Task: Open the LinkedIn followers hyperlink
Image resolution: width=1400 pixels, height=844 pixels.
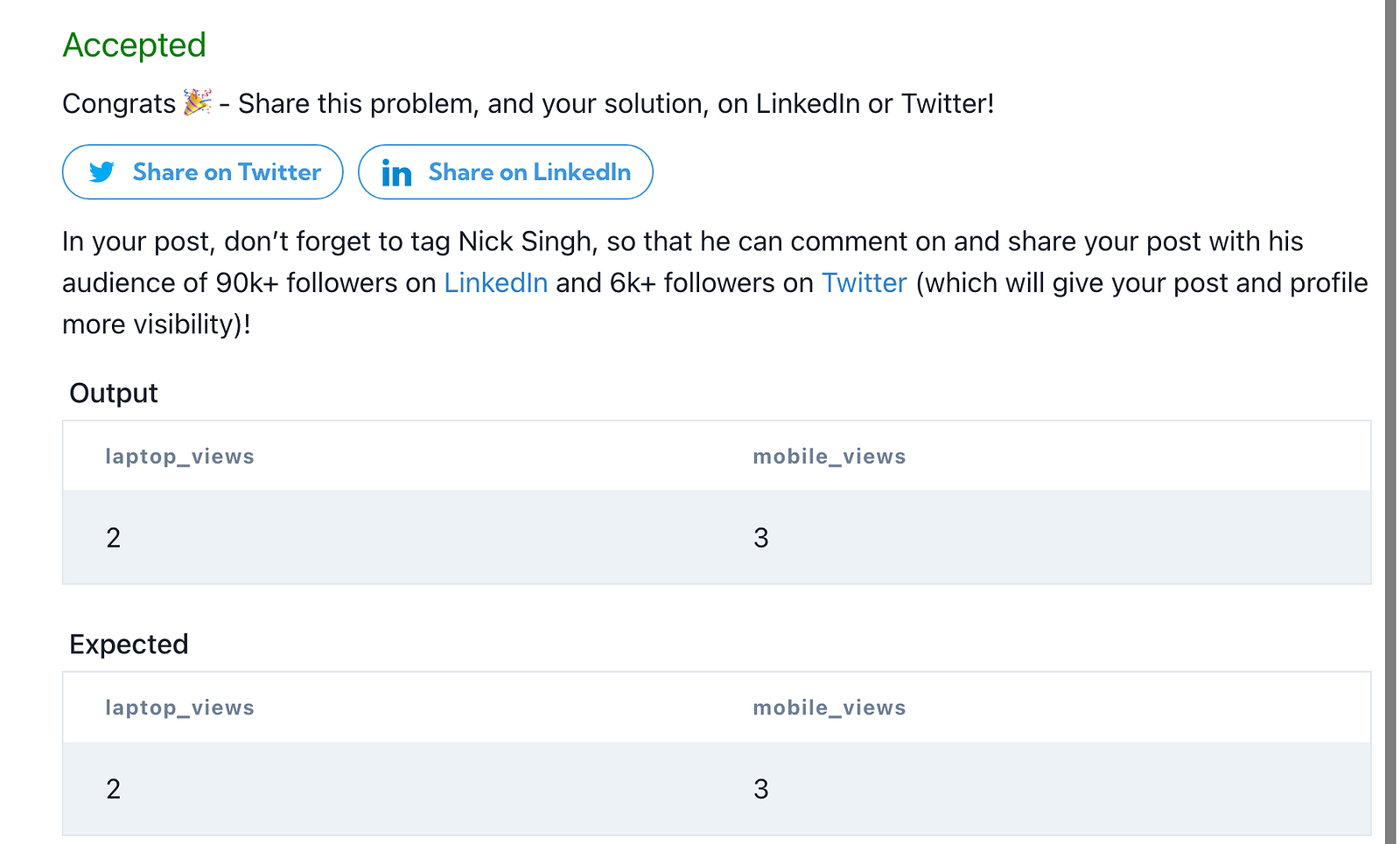Action: (x=496, y=283)
